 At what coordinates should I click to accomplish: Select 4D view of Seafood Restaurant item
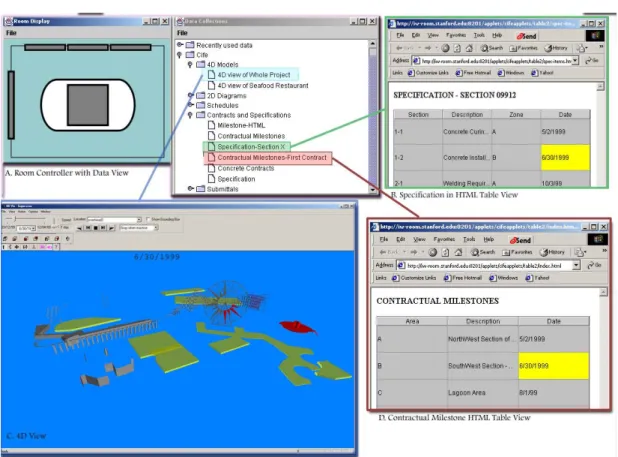click(x=259, y=85)
